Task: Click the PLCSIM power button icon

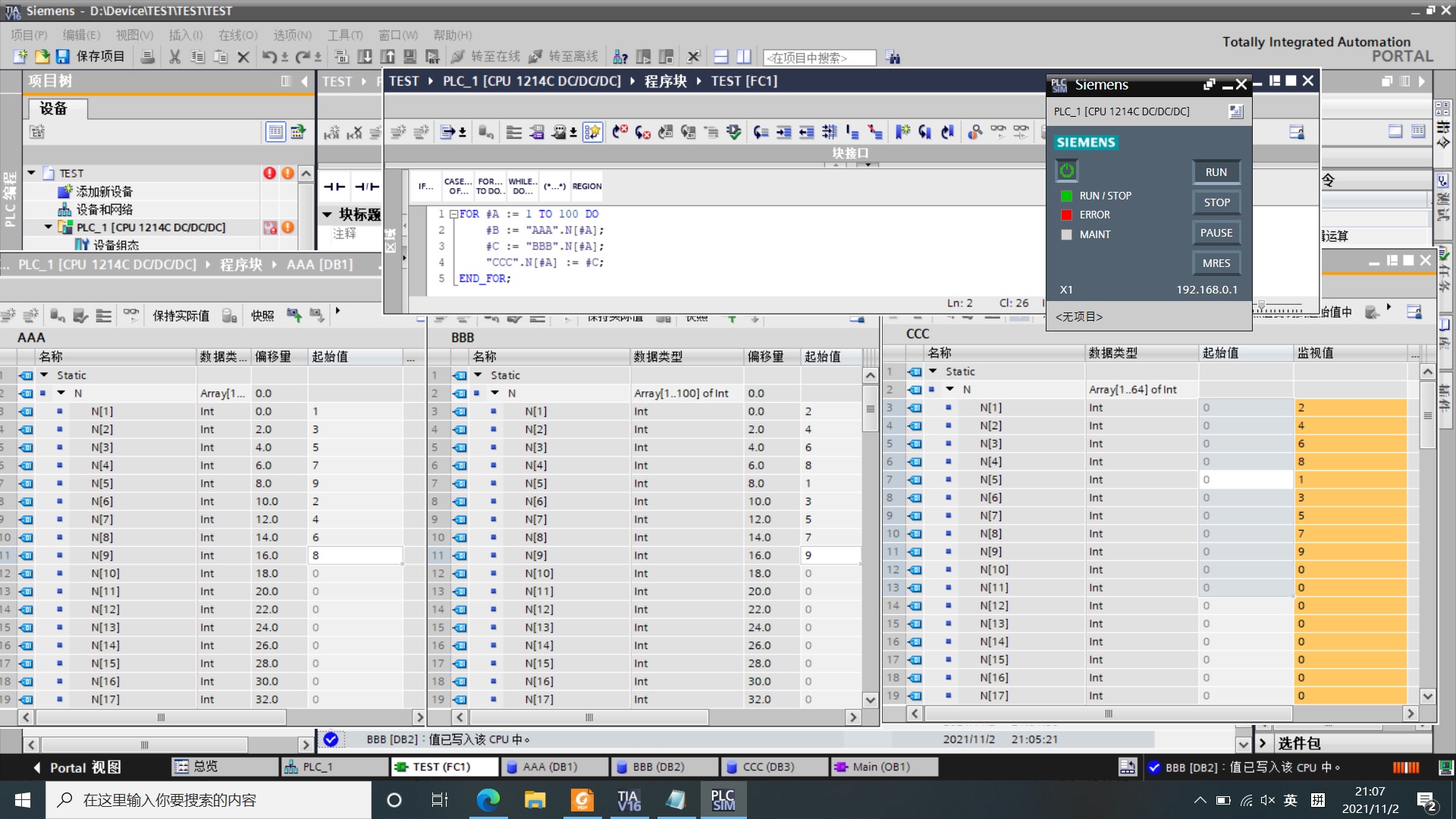Action: click(x=1067, y=171)
